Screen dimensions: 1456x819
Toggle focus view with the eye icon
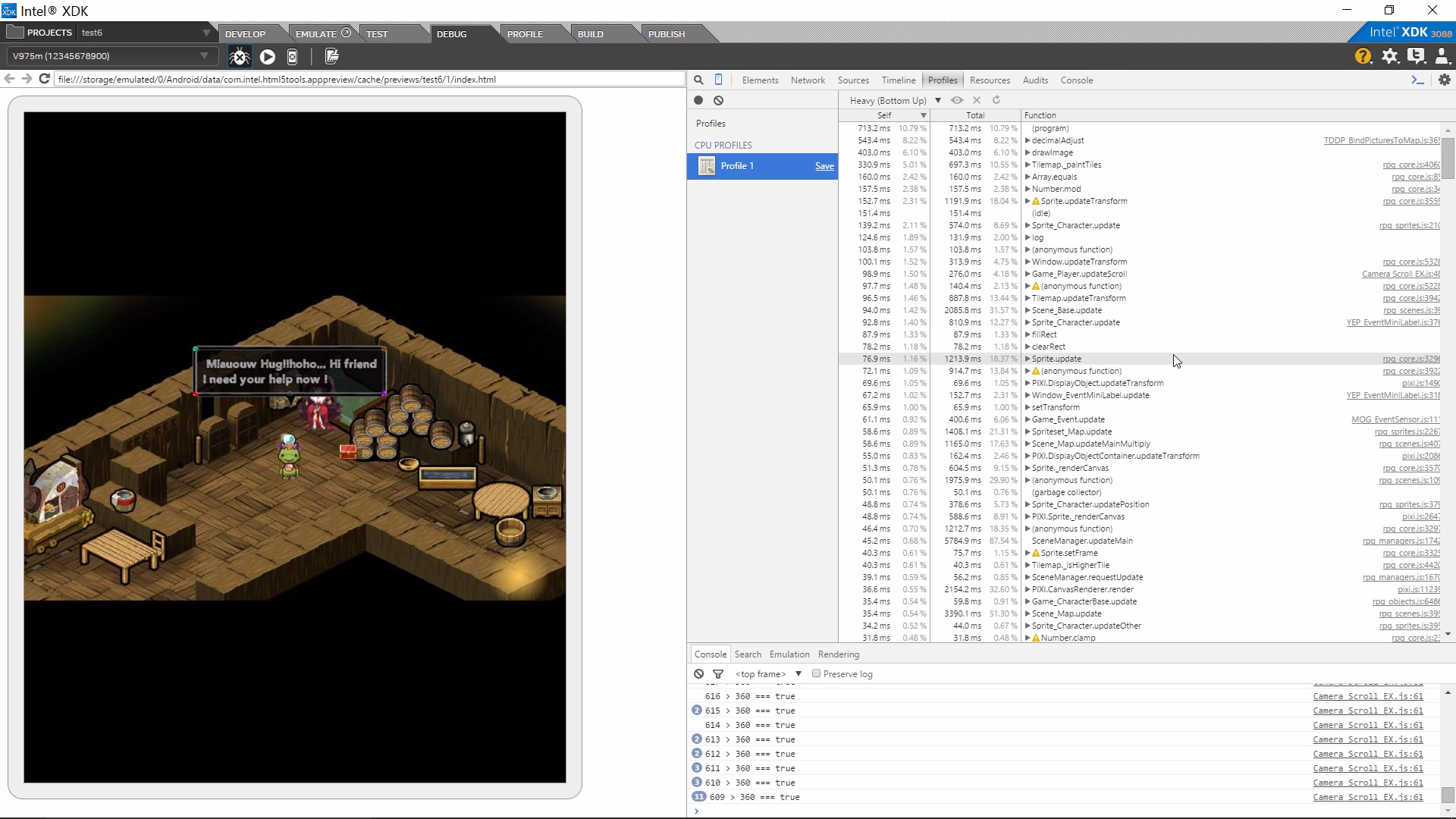pos(956,100)
